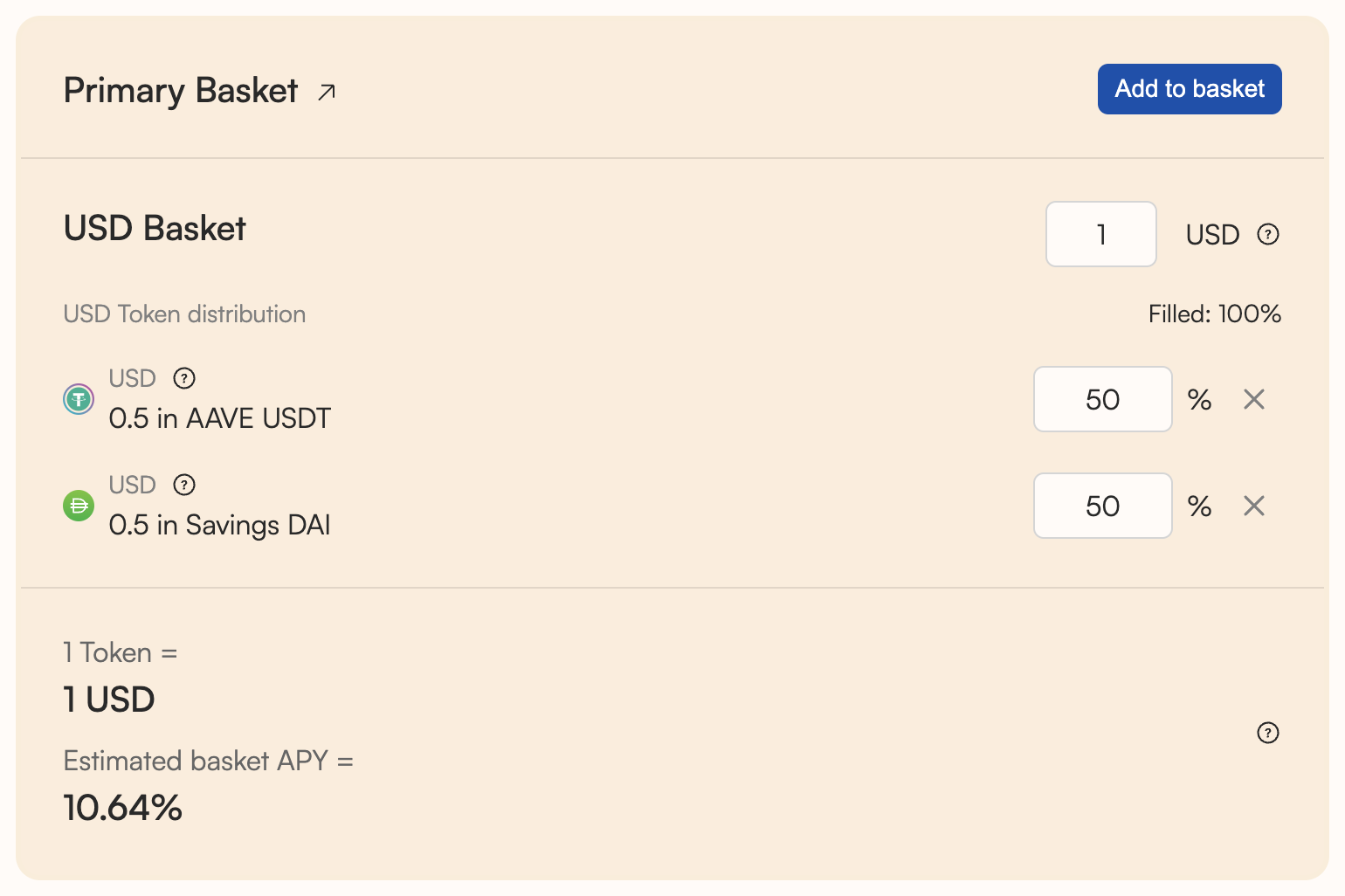This screenshot has height=896, width=1345.
Task: Click the Filled: 100% indicator
Action: pyautogui.click(x=1214, y=314)
